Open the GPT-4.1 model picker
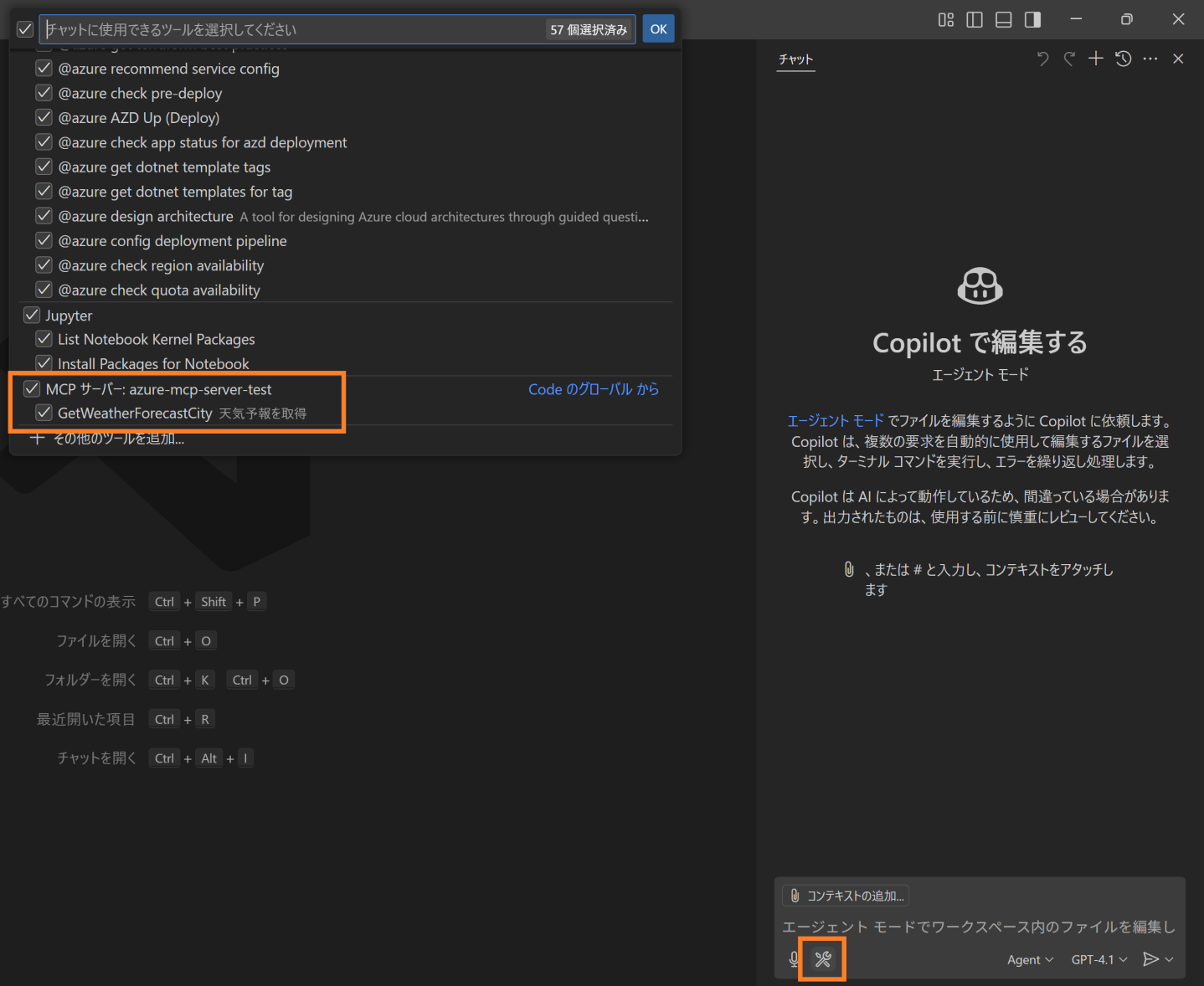 [x=1099, y=959]
